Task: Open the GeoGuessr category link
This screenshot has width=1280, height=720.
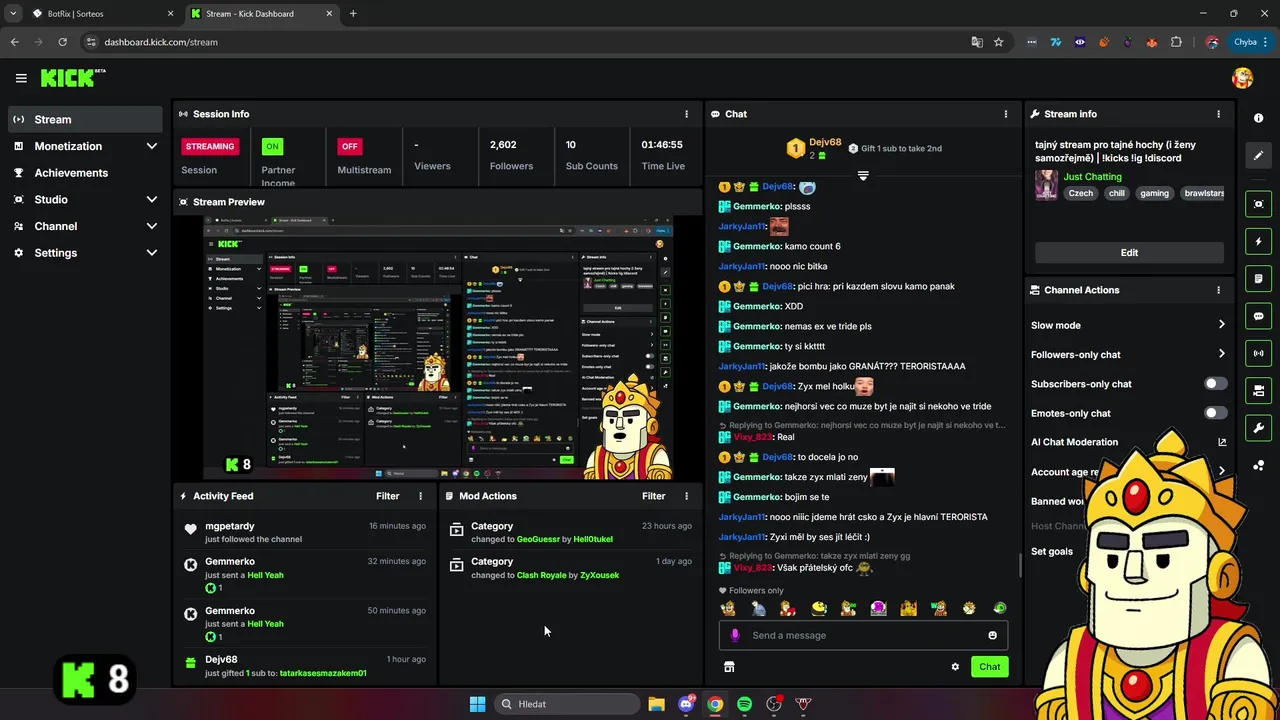Action: click(x=536, y=539)
